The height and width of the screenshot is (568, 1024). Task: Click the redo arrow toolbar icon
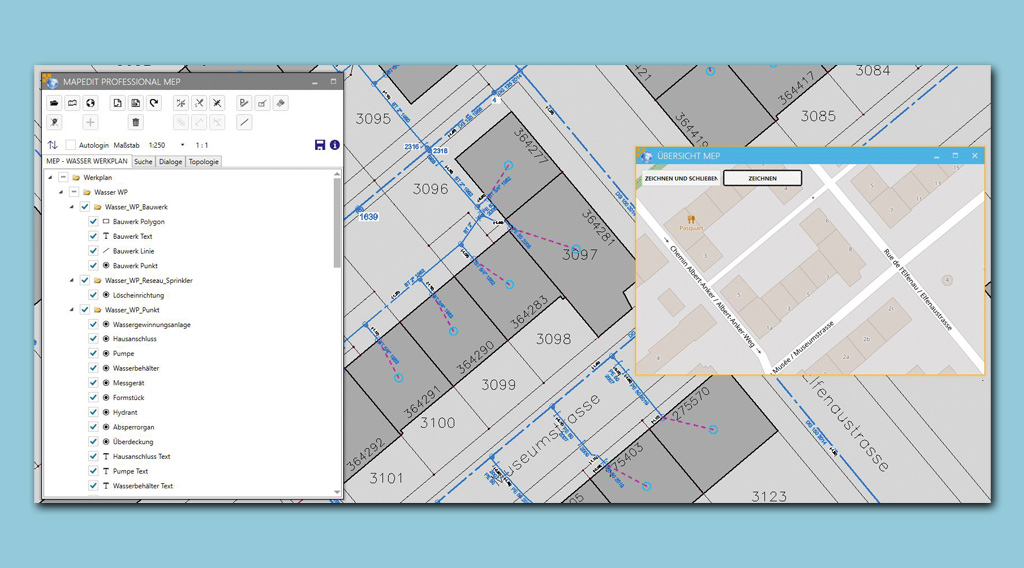tap(154, 103)
